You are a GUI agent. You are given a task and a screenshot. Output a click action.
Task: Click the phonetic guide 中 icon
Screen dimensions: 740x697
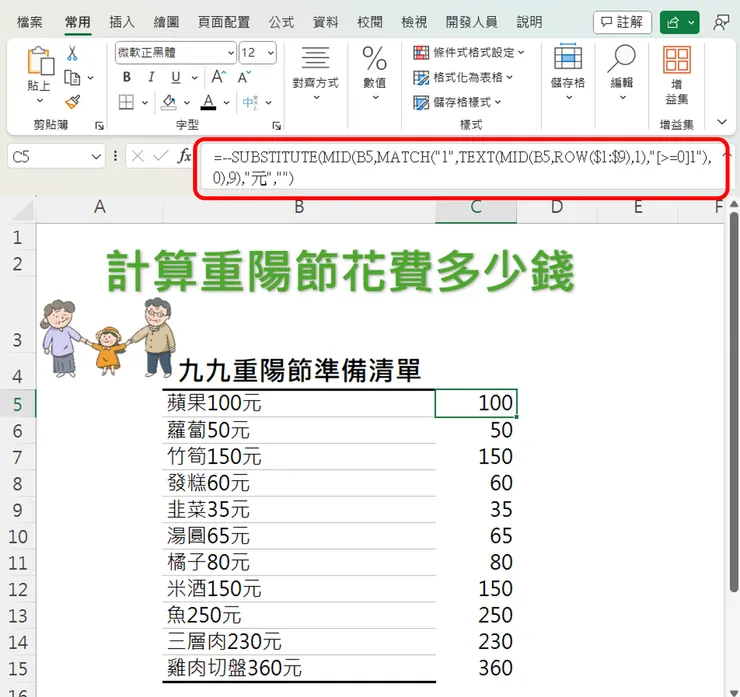pos(250,102)
